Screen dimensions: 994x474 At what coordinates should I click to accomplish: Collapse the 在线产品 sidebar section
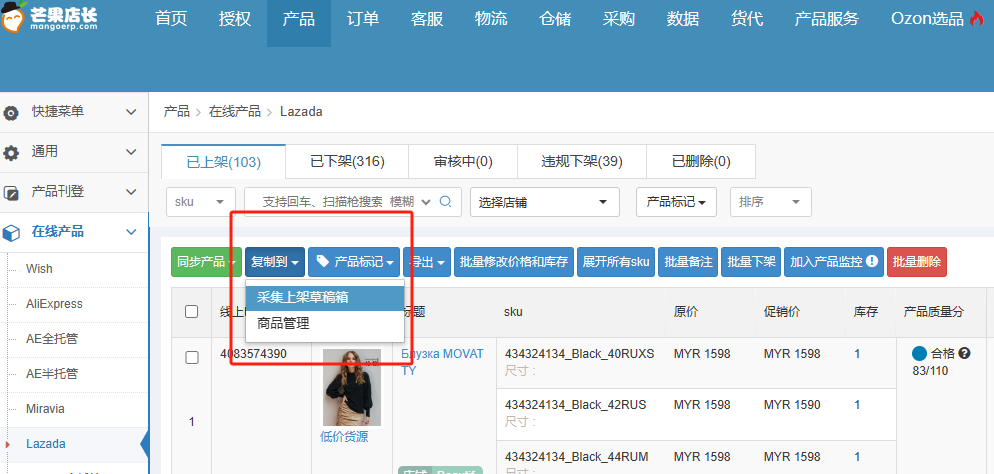click(131, 232)
